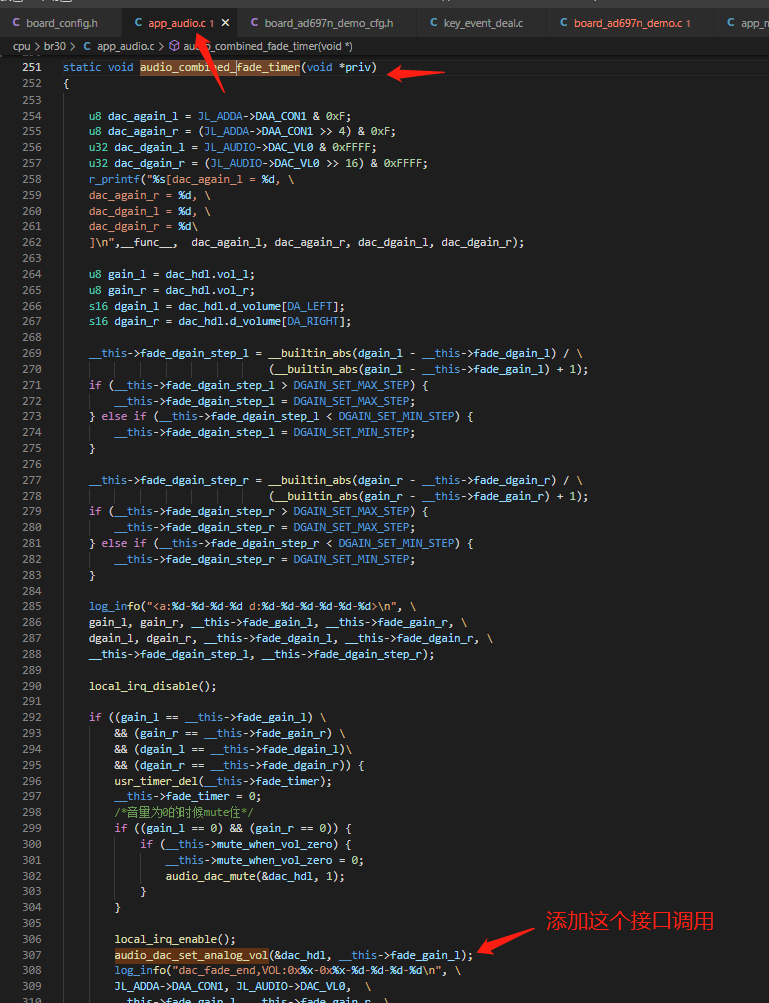Click the r_printf call on line 258

114,179
